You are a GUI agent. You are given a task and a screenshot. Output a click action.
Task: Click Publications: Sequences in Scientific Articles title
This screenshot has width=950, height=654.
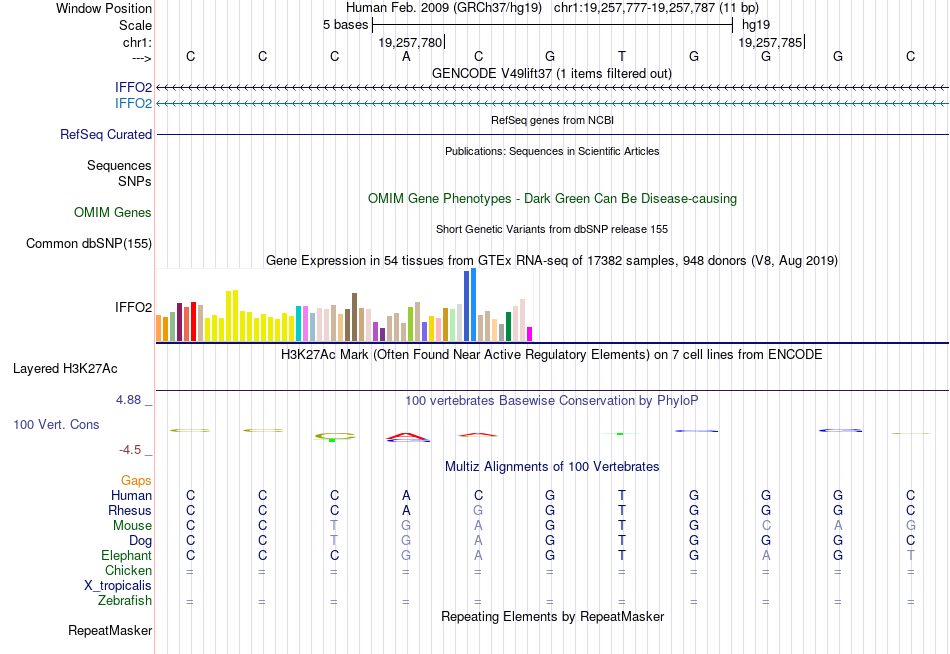pos(552,151)
